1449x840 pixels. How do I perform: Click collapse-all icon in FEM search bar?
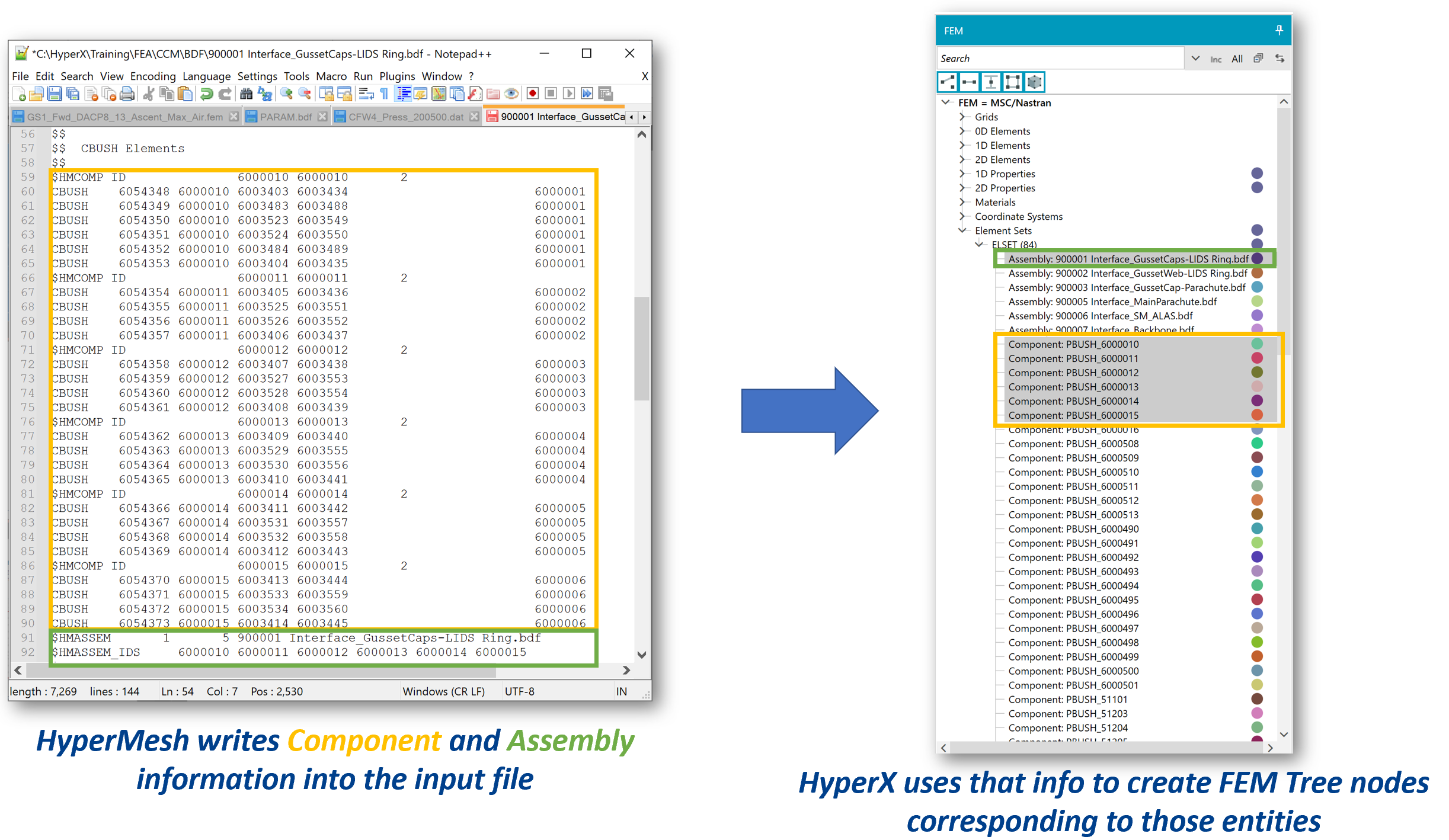pyautogui.click(x=1258, y=58)
